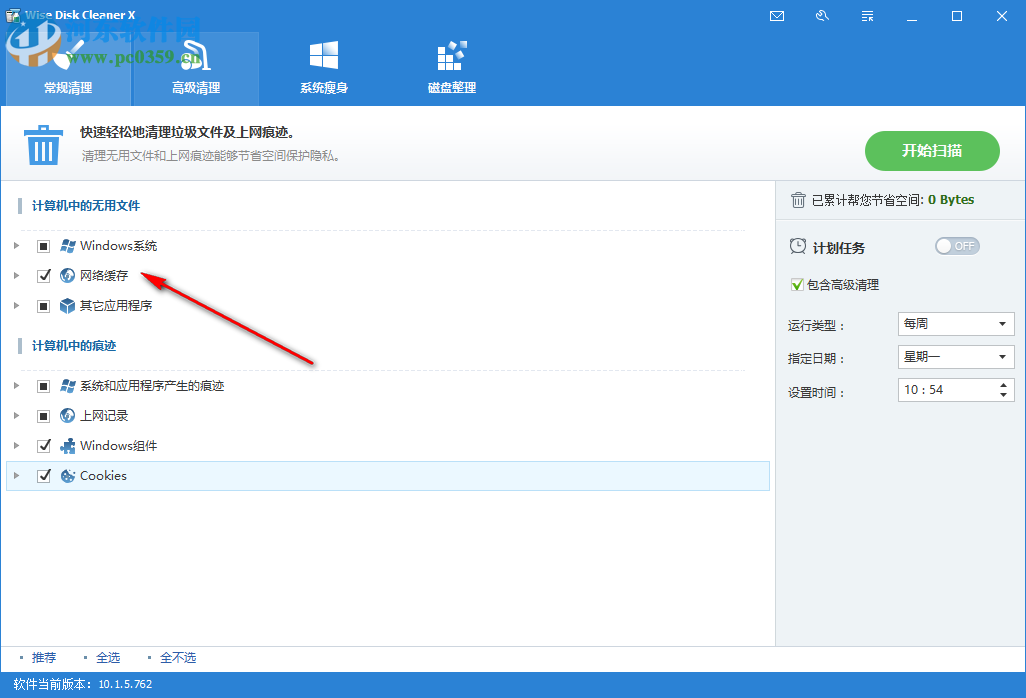The width and height of the screenshot is (1026, 698).
Task: Open the 运行类型 dropdown showing 每周
Action: coord(956,324)
